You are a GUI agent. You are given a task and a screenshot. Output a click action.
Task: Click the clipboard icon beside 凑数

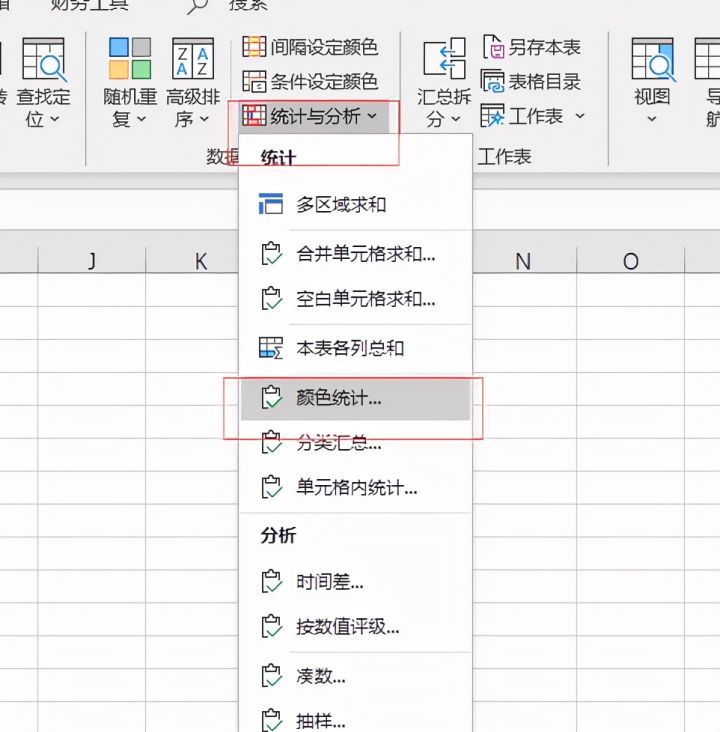click(x=271, y=676)
